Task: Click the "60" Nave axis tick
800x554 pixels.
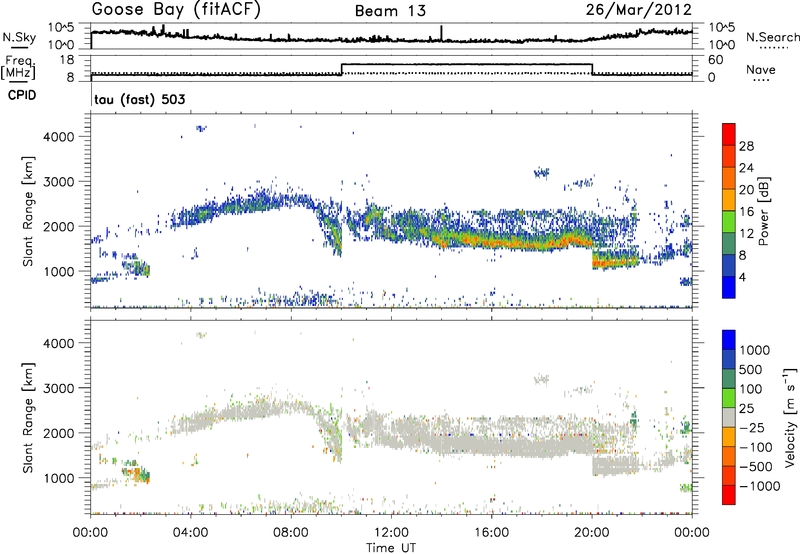Action: (x=716, y=60)
